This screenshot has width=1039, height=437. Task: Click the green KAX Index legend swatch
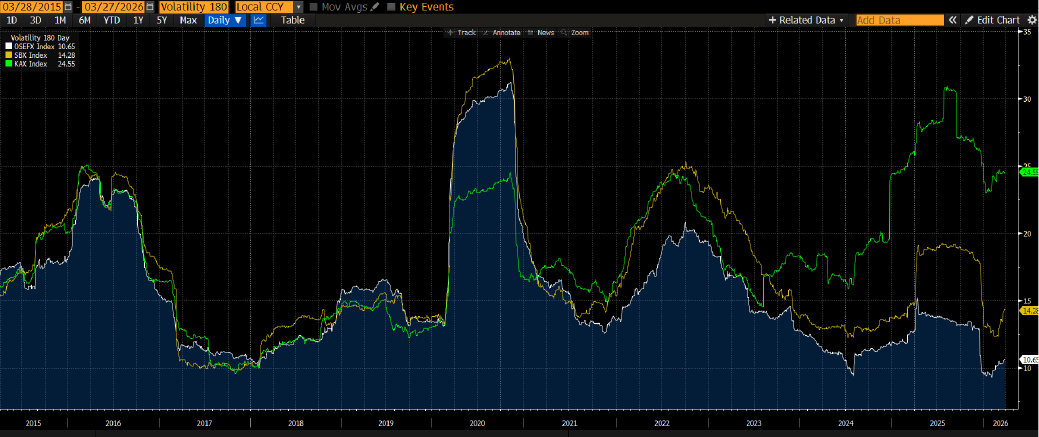(8, 63)
